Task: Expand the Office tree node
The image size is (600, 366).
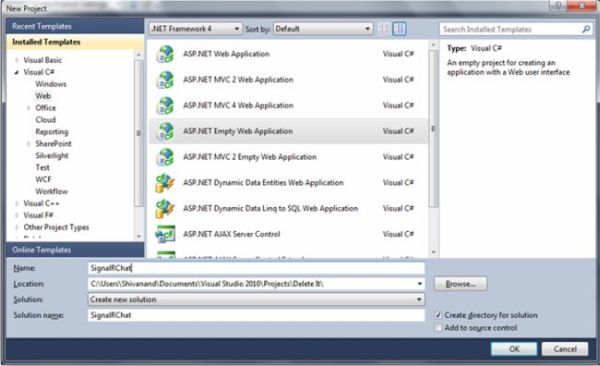Action: [x=28, y=108]
